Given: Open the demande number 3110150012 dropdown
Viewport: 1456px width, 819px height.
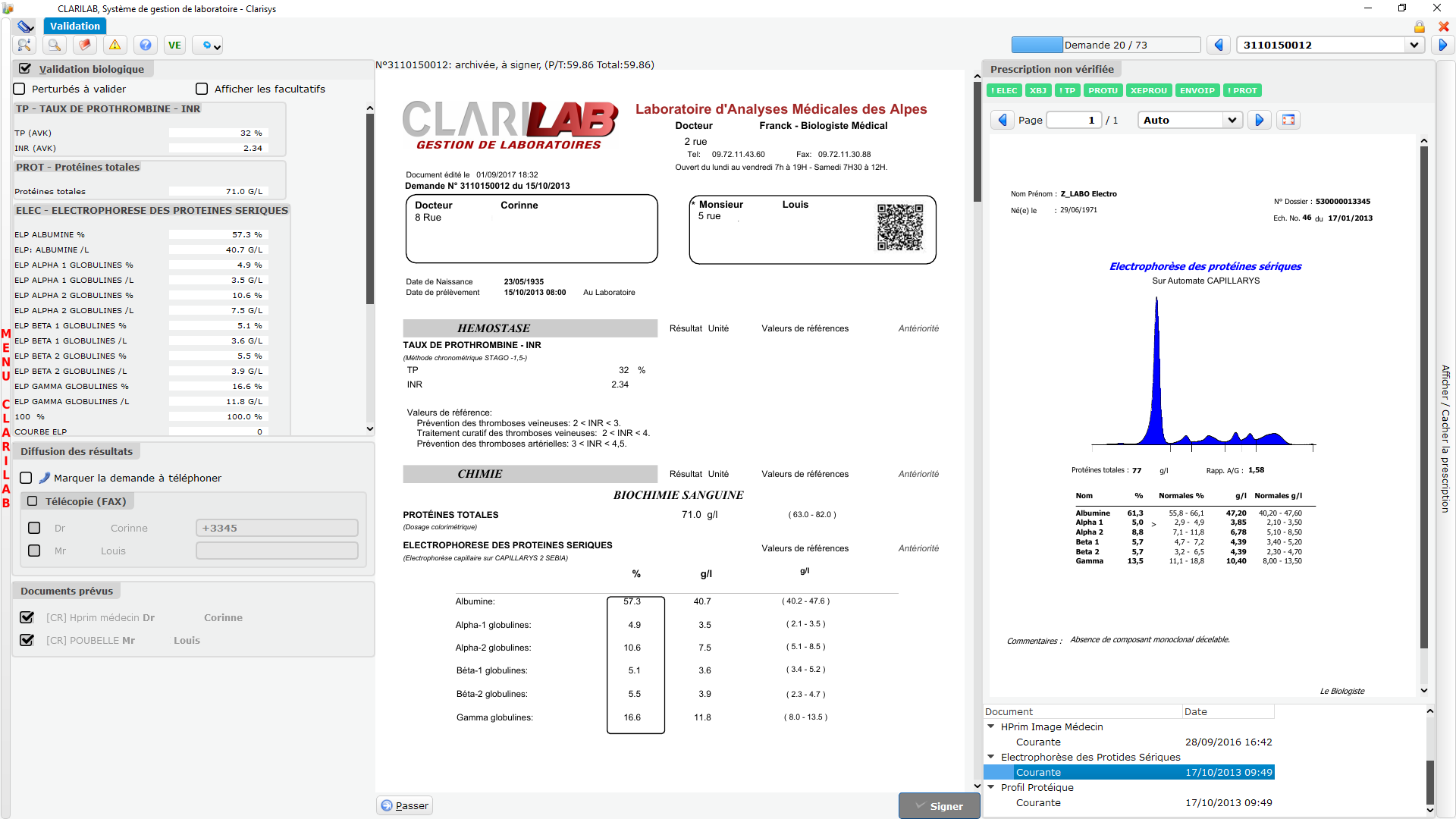Looking at the screenshot, I should click(1414, 45).
